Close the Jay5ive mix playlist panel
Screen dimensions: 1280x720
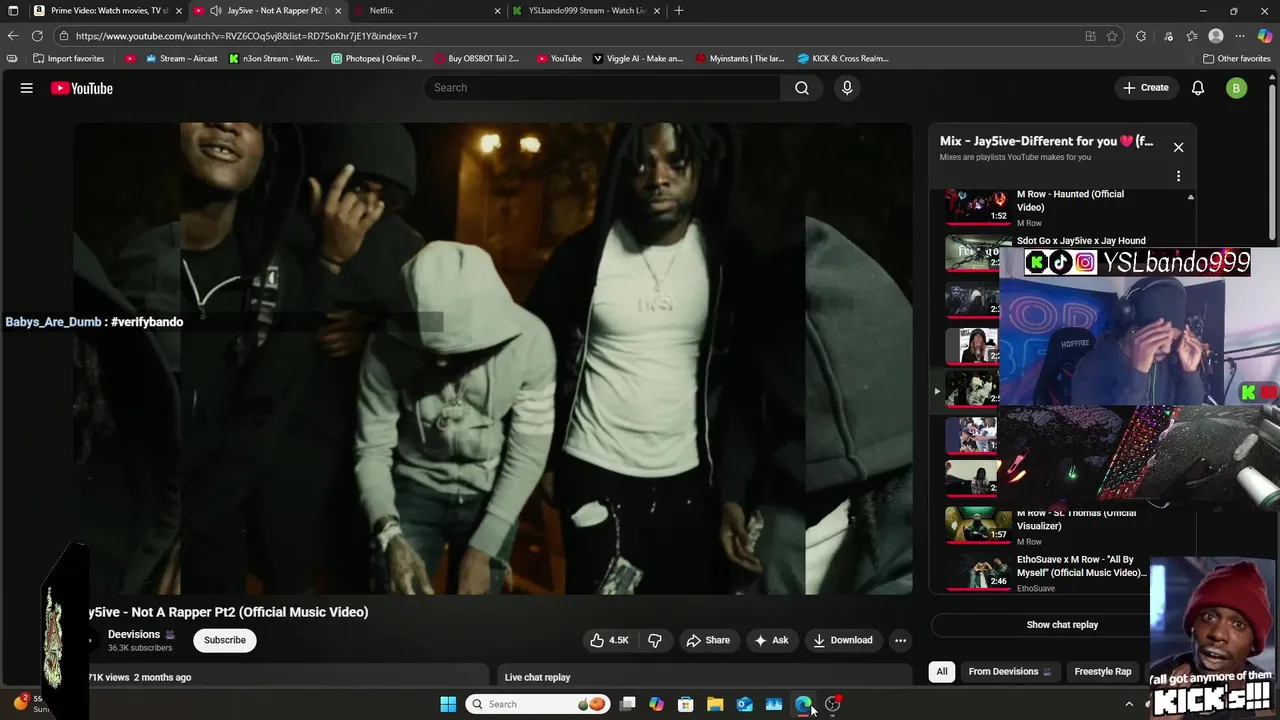point(1178,147)
